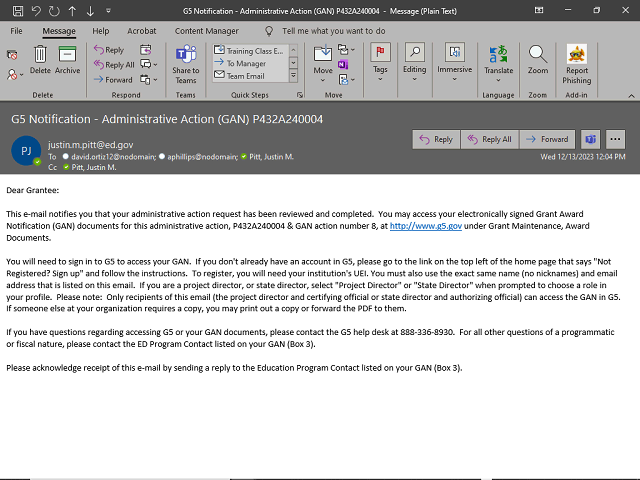Click Reply All in message header
The image size is (640, 480).
click(x=489, y=140)
